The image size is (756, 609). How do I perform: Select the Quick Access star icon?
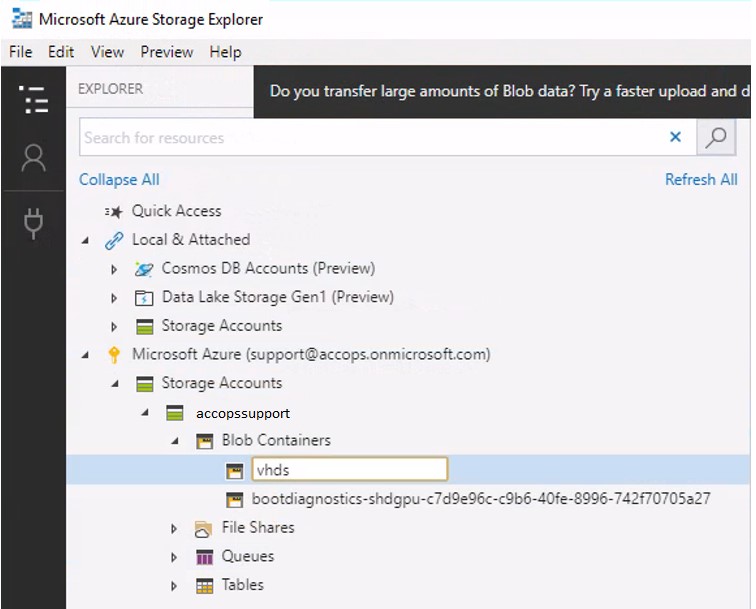[x=114, y=212]
